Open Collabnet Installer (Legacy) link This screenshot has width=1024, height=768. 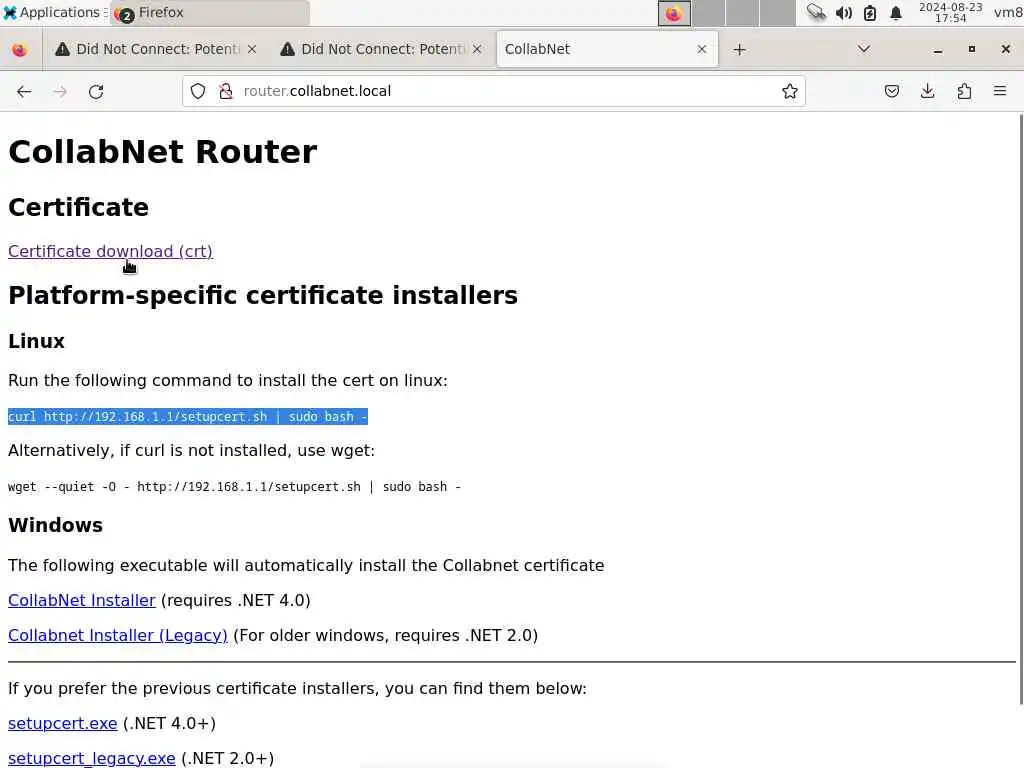point(118,635)
